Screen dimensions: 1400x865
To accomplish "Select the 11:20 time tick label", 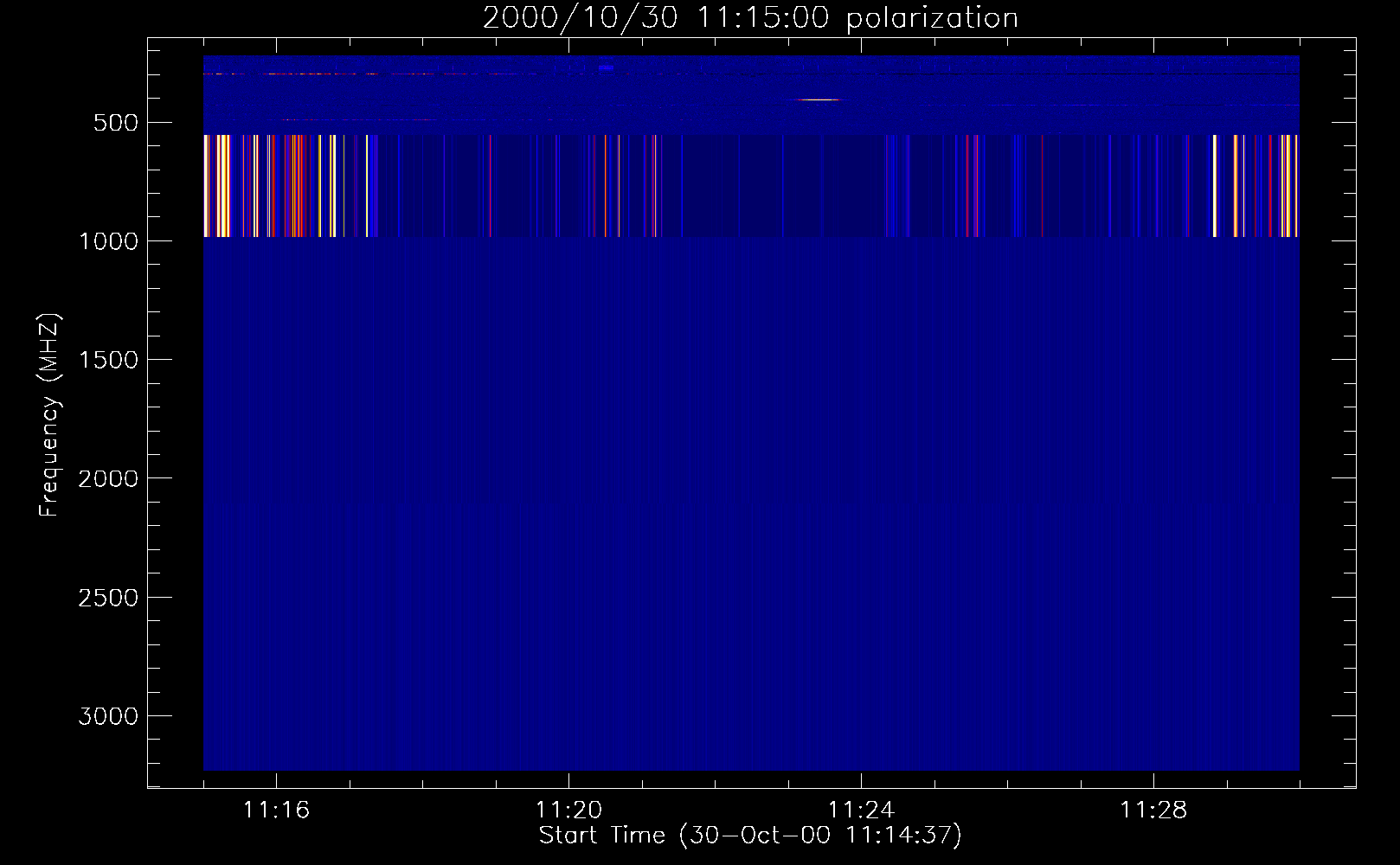I will [x=568, y=811].
